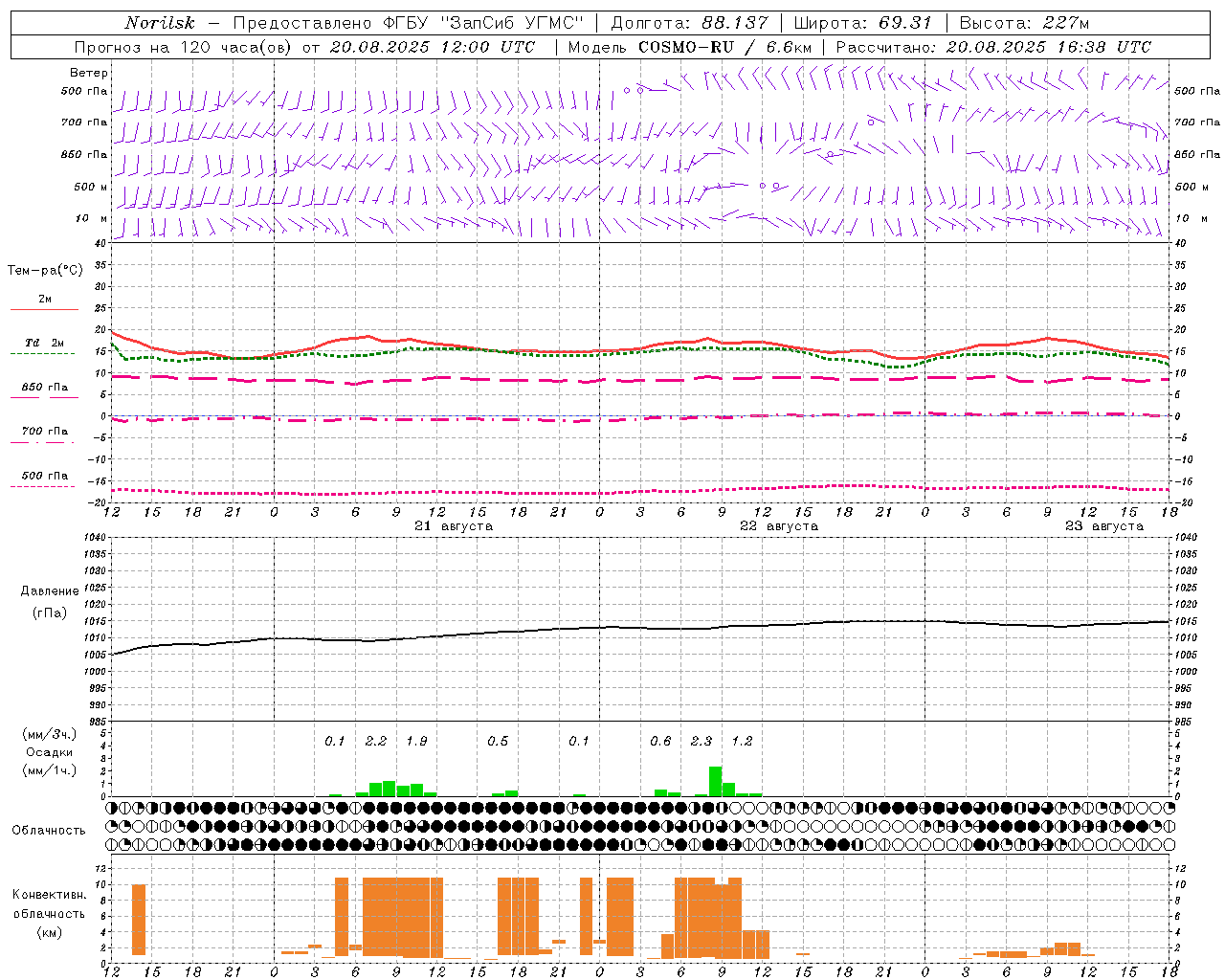
Task: Click the 22 августа date label
Action: point(779,526)
